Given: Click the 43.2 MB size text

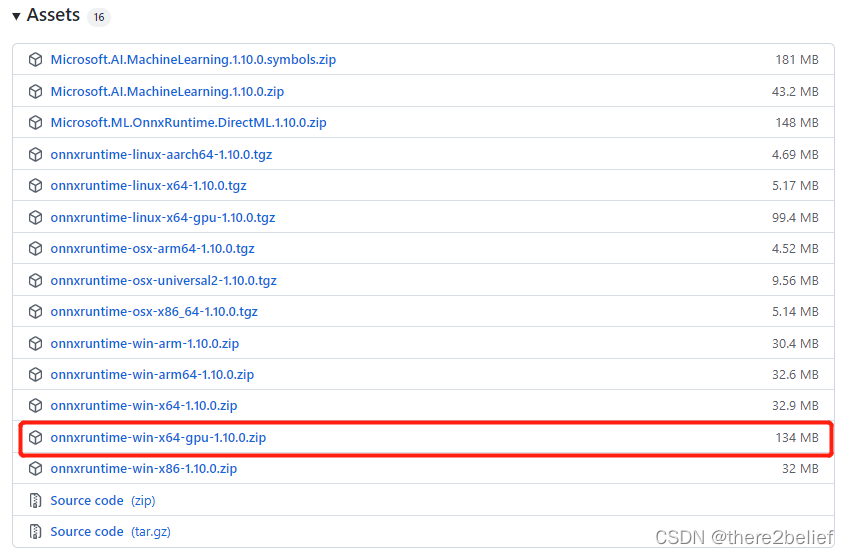Looking at the screenshot, I should pos(795,92).
